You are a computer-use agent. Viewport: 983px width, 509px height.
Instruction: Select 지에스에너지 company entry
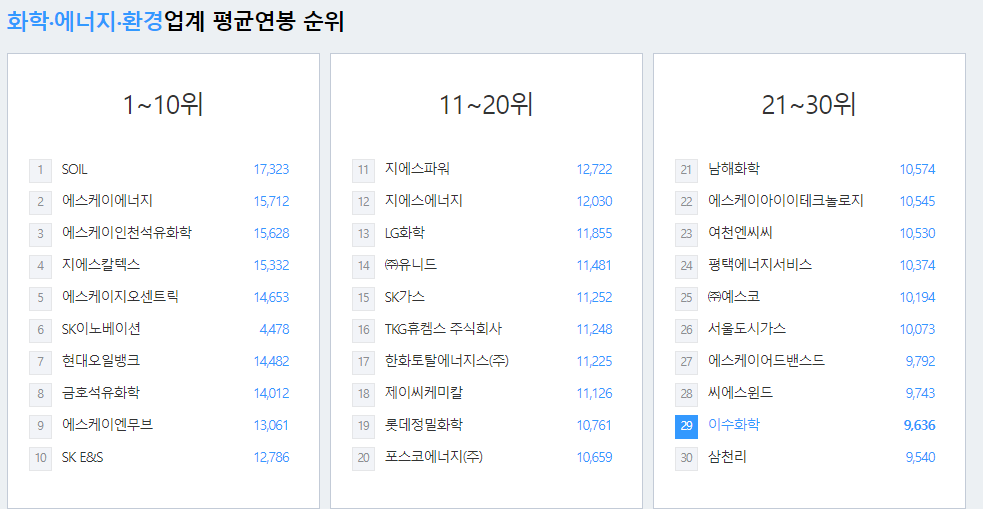[424, 201]
